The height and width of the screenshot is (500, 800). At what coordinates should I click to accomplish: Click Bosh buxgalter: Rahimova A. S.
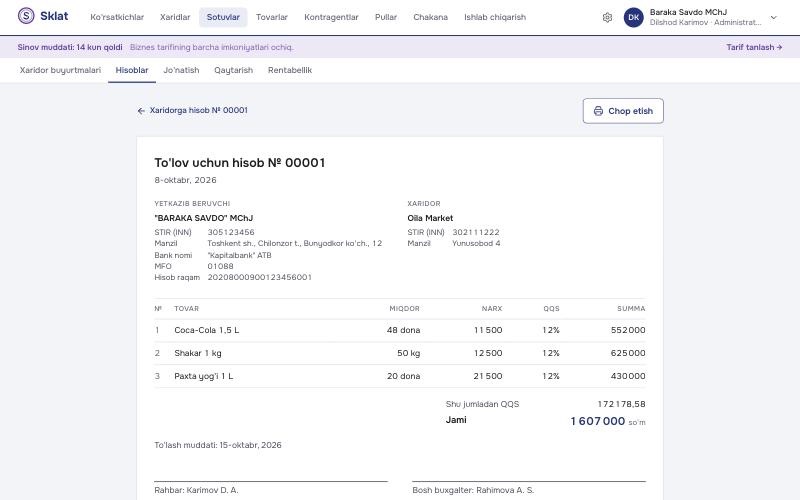[x=473, y=490]
